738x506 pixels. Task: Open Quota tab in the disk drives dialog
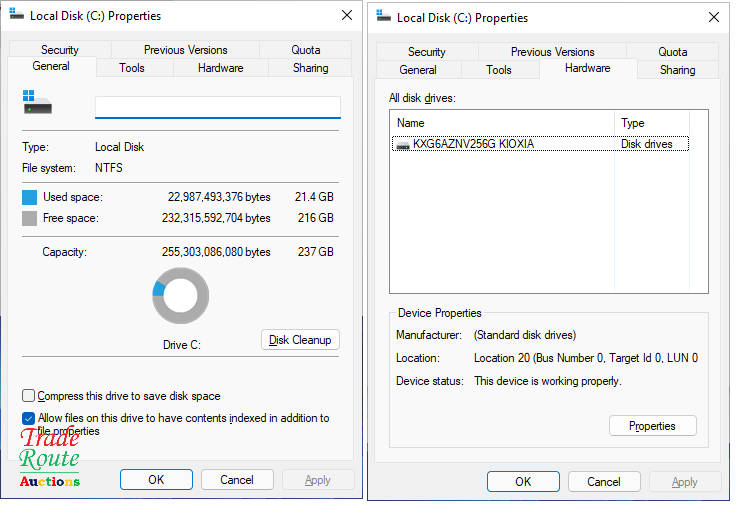coord(672,51)
